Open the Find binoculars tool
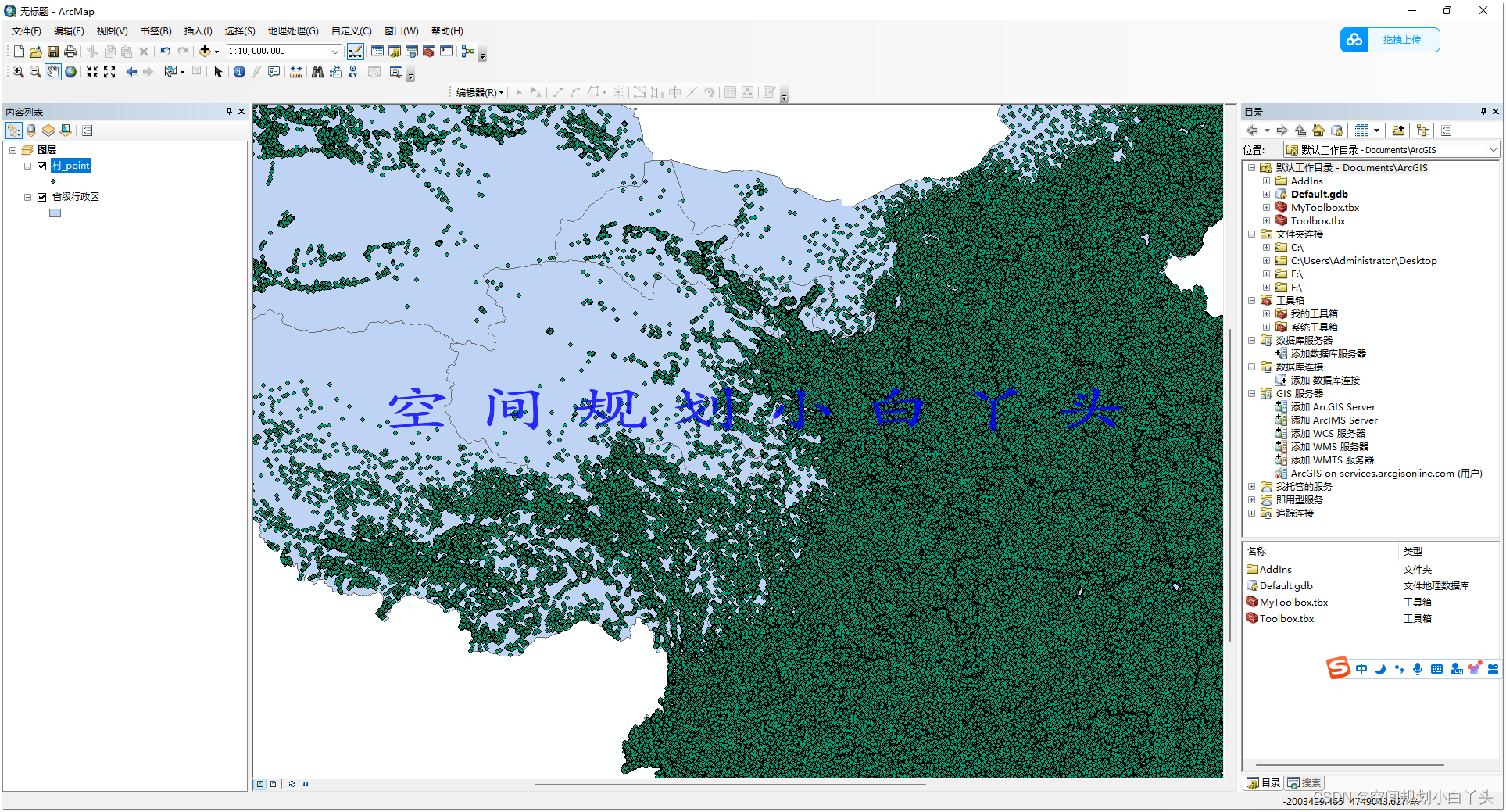Screen dimensions: 1506x812 click(317, 72)
